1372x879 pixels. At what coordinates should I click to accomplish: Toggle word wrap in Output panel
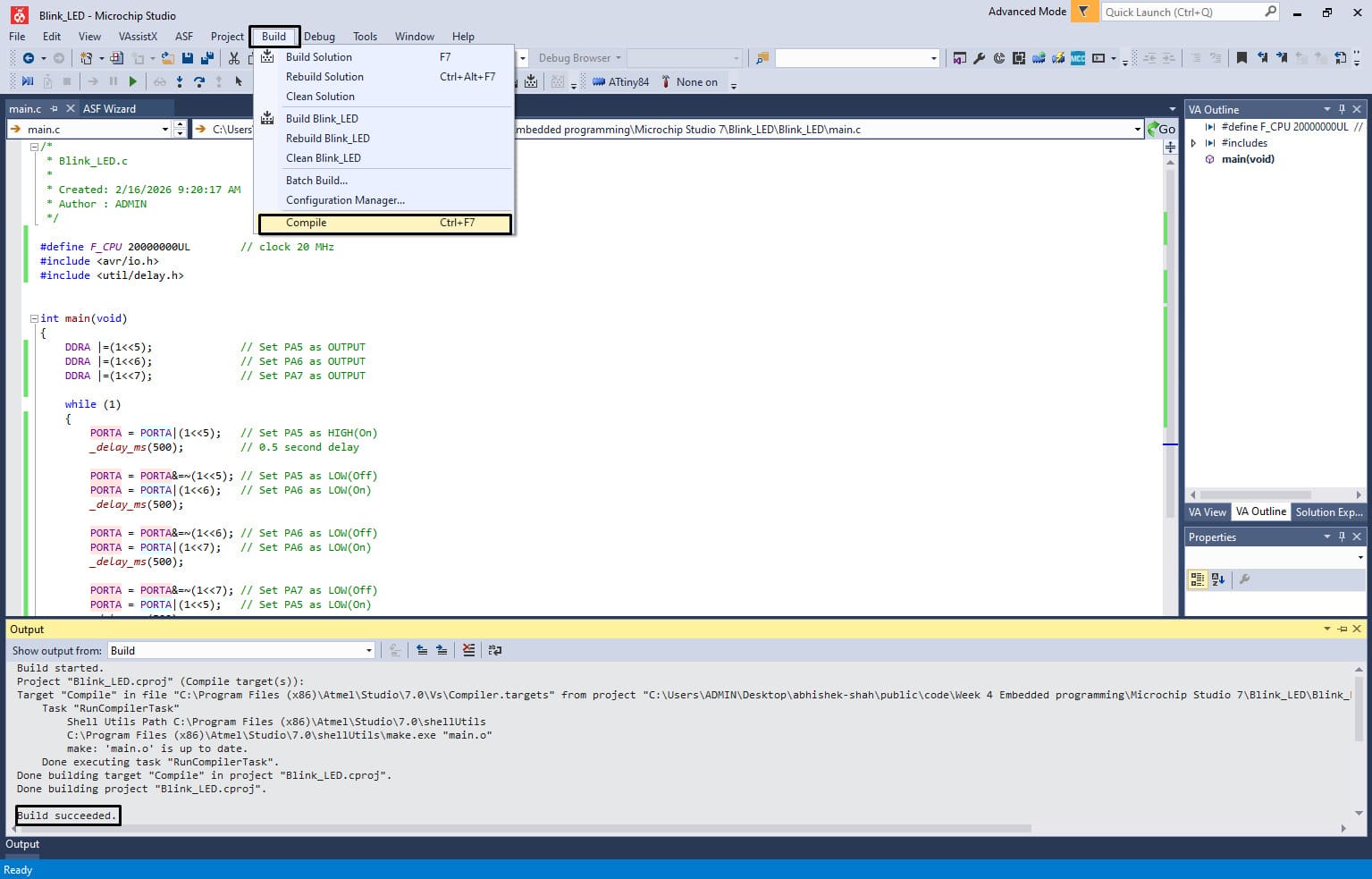[x=494, y=650]
